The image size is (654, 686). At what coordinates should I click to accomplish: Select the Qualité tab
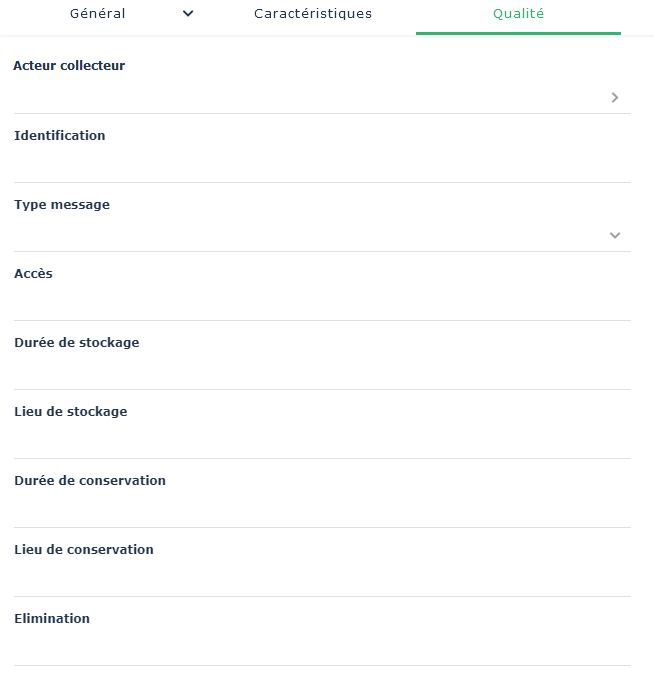[518, 14]
